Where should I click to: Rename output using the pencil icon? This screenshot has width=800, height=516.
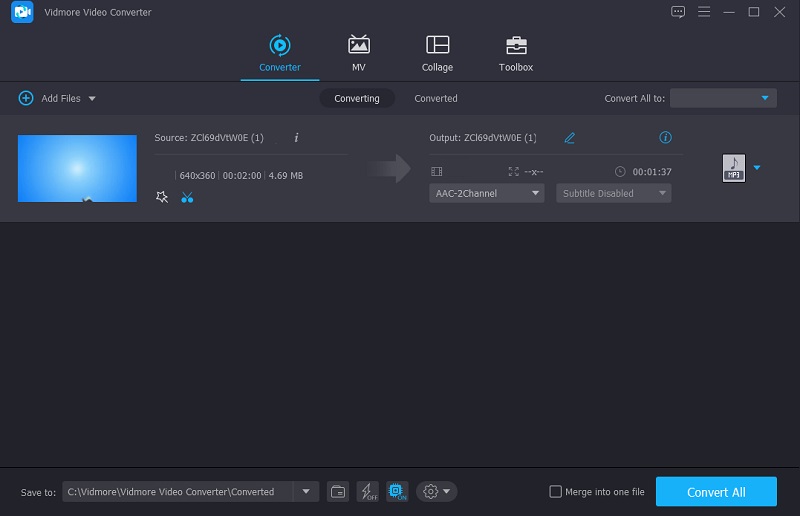coord(570,138)
